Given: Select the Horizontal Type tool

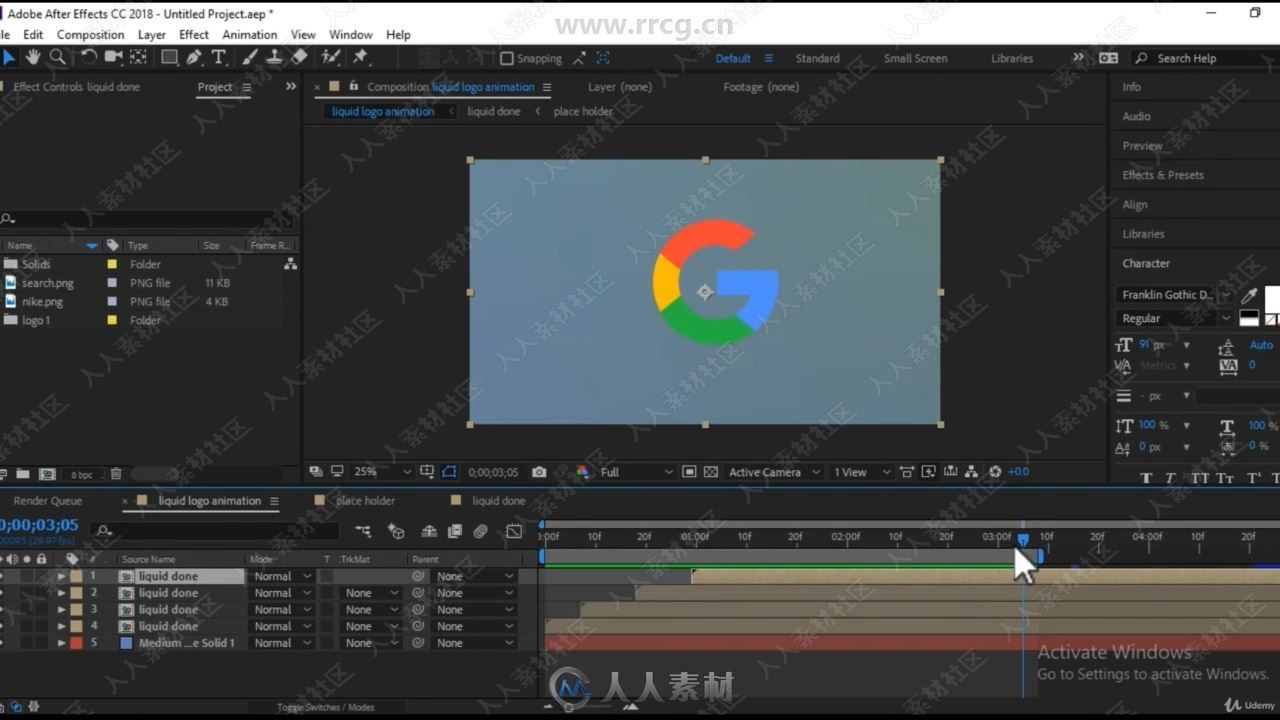Looking at the screenshot, I should pyautogui.click(x=218, y=58).
